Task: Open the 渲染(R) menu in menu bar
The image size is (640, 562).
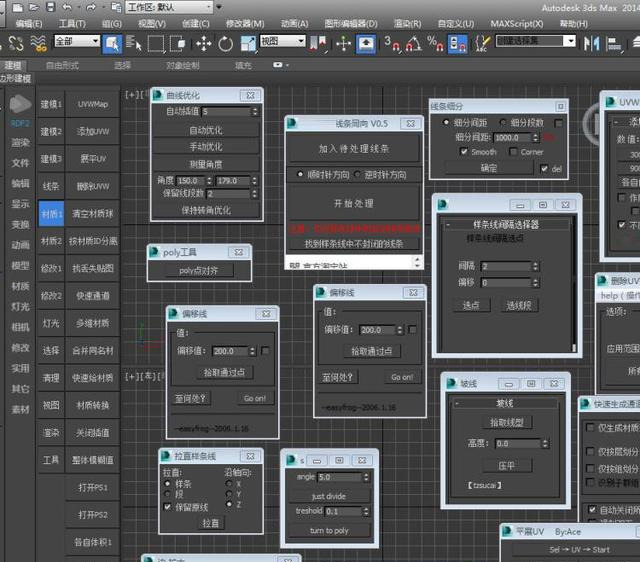Action: (407, 23)
